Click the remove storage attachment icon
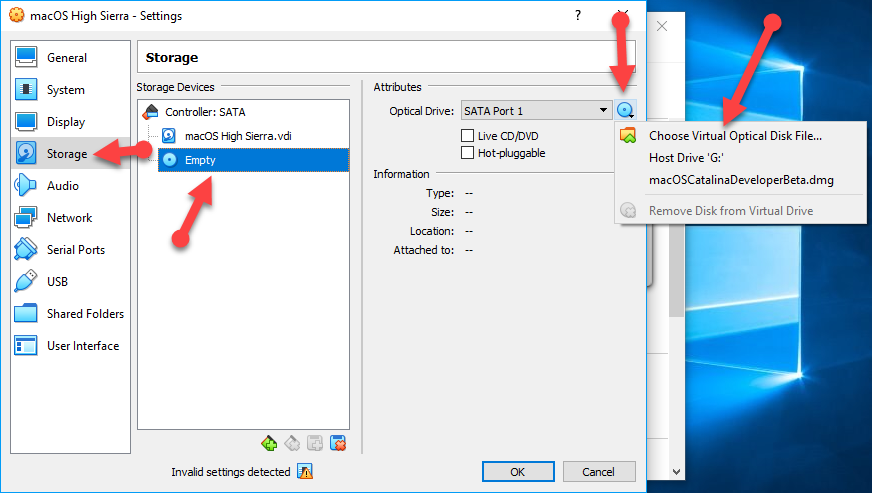Viewport: 872px width, 493px height. 338,443
